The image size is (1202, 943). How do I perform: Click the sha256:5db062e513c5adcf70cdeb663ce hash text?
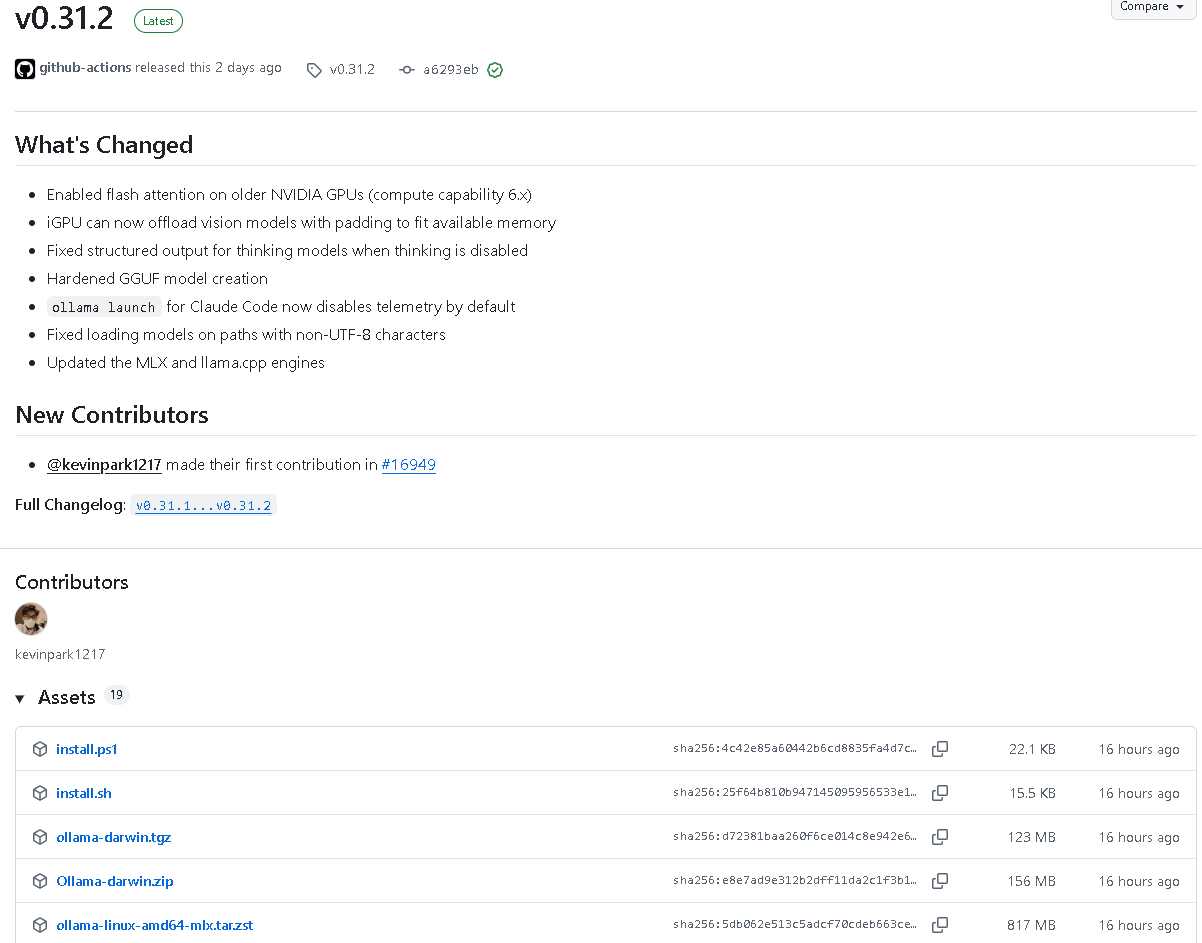[x=795, y=925]
